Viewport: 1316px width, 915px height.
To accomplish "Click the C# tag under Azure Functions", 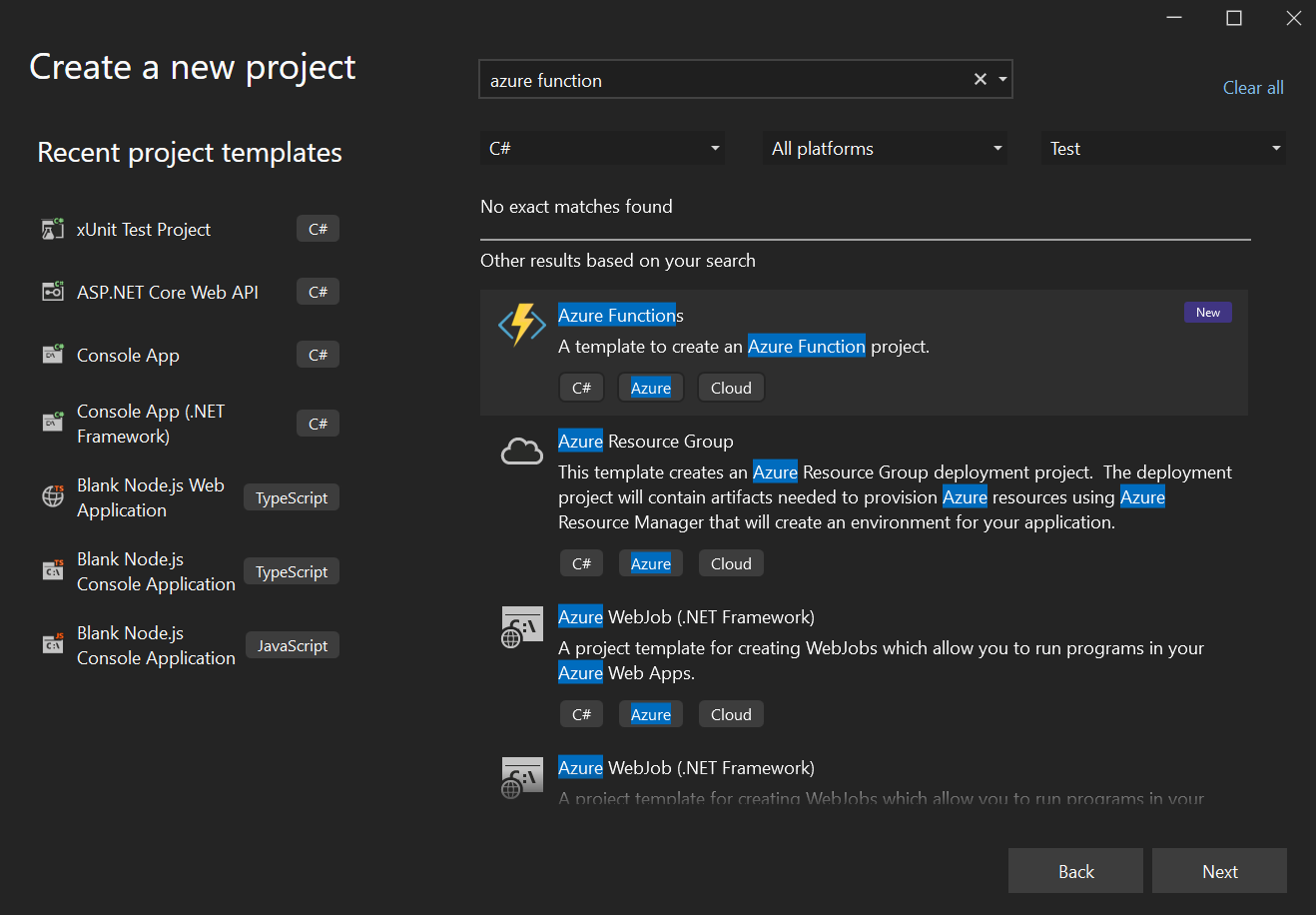I will coord(581,388).
